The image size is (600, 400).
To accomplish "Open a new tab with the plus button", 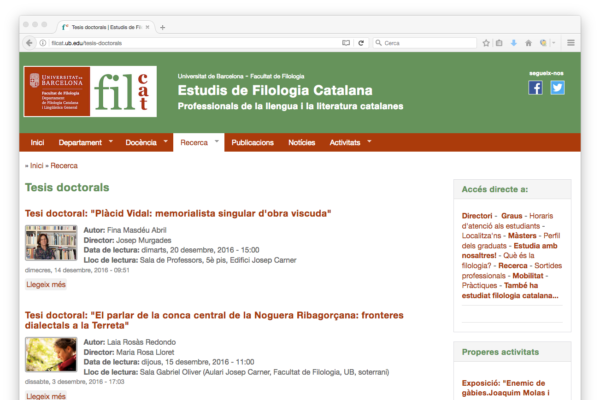I will pyautogui.click(x=163, y=27).
